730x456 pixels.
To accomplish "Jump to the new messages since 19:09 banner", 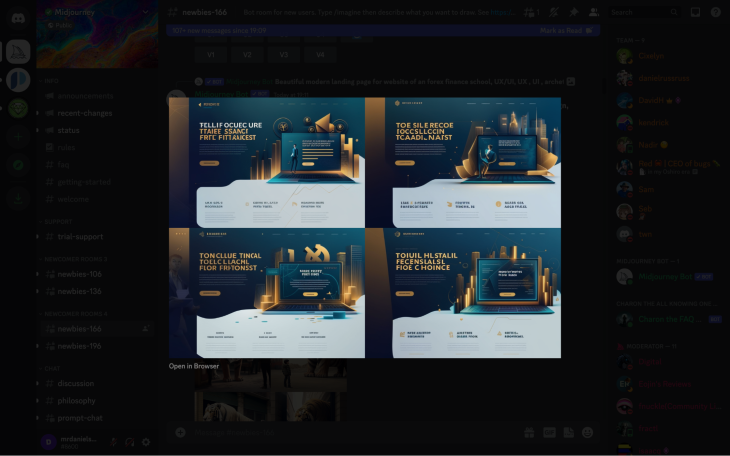I will coord(219,30).
